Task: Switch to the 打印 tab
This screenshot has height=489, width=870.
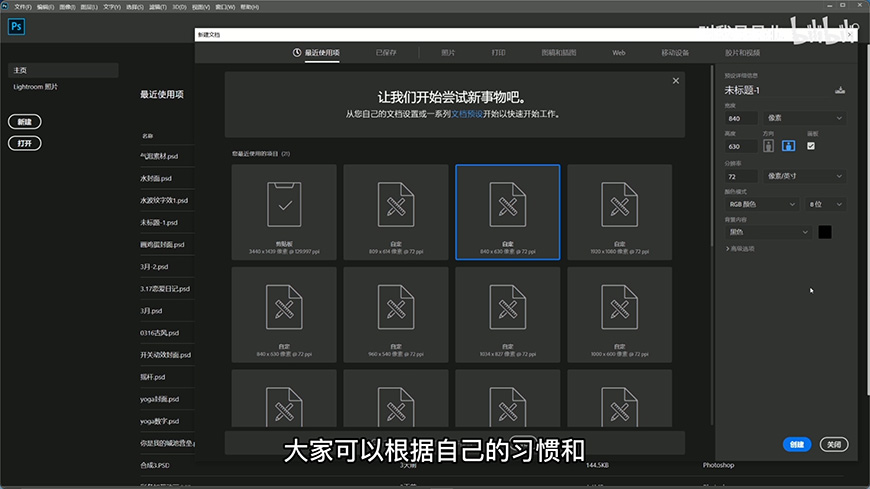Action: [x=498, y=53]
